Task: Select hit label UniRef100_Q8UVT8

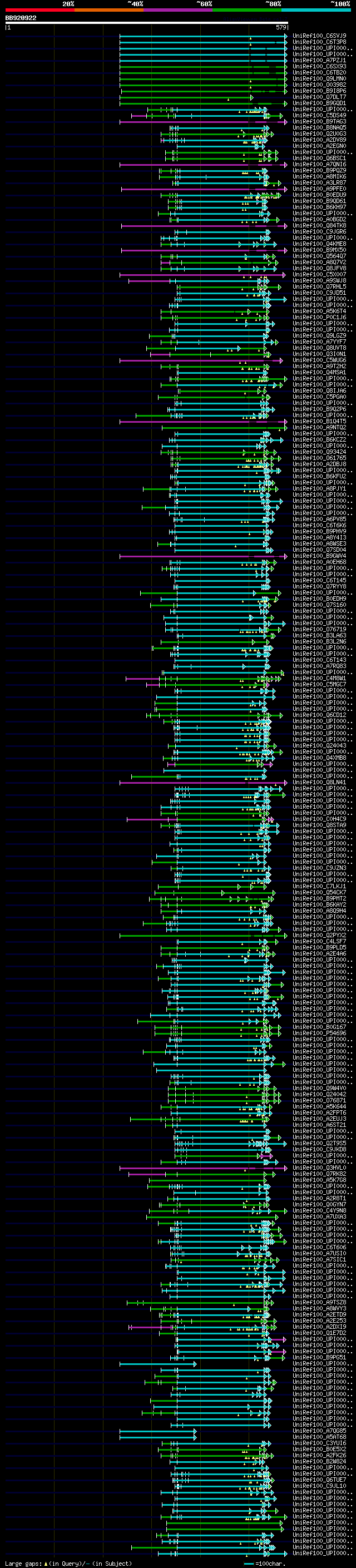Action: coord(319,348)
